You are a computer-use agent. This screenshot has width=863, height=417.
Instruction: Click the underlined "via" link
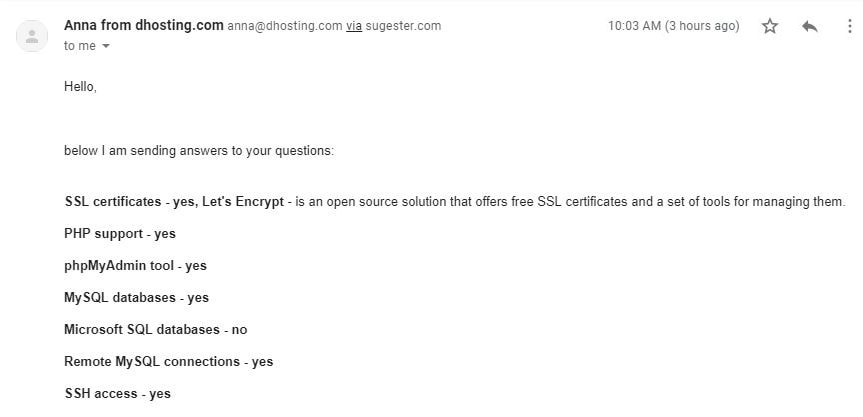(x=354, y=26)
